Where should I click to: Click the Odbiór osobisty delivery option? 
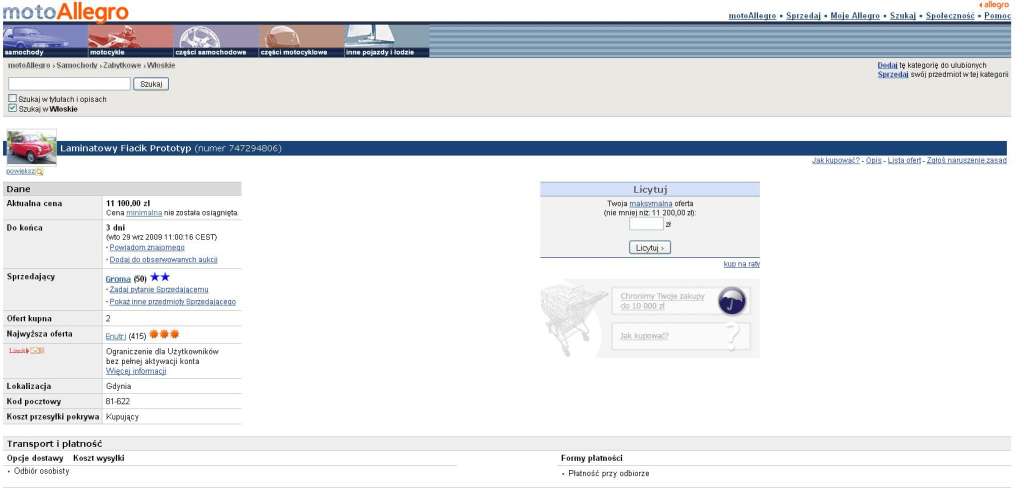41,471
